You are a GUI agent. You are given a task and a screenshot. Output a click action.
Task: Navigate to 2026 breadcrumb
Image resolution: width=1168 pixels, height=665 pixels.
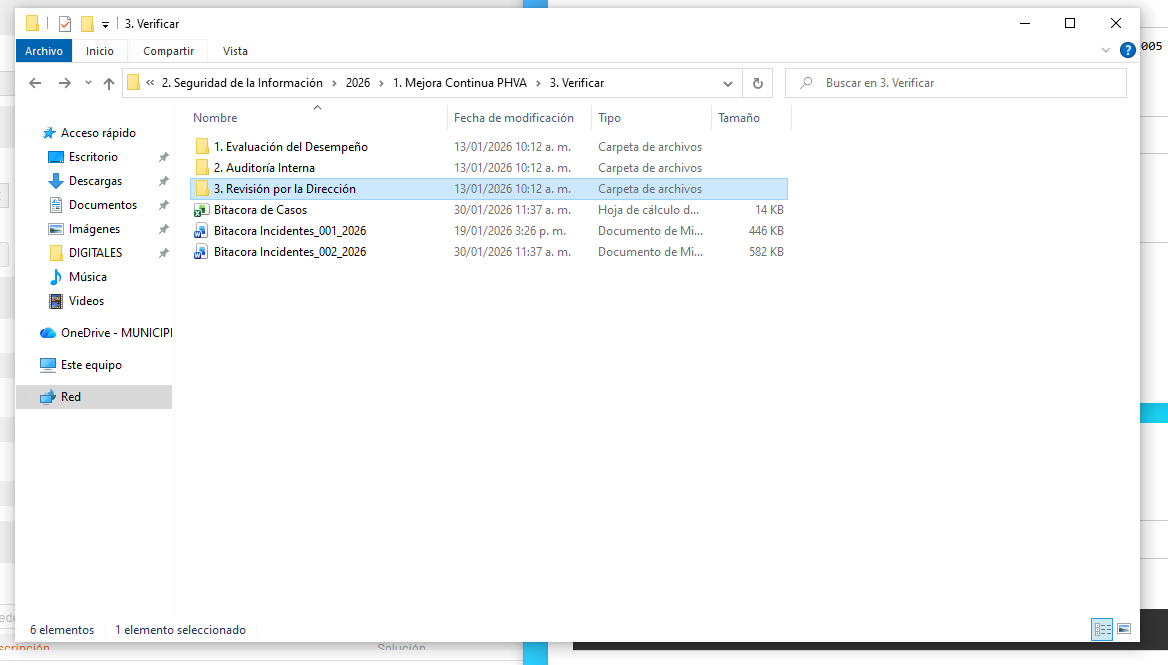point(358,83)
